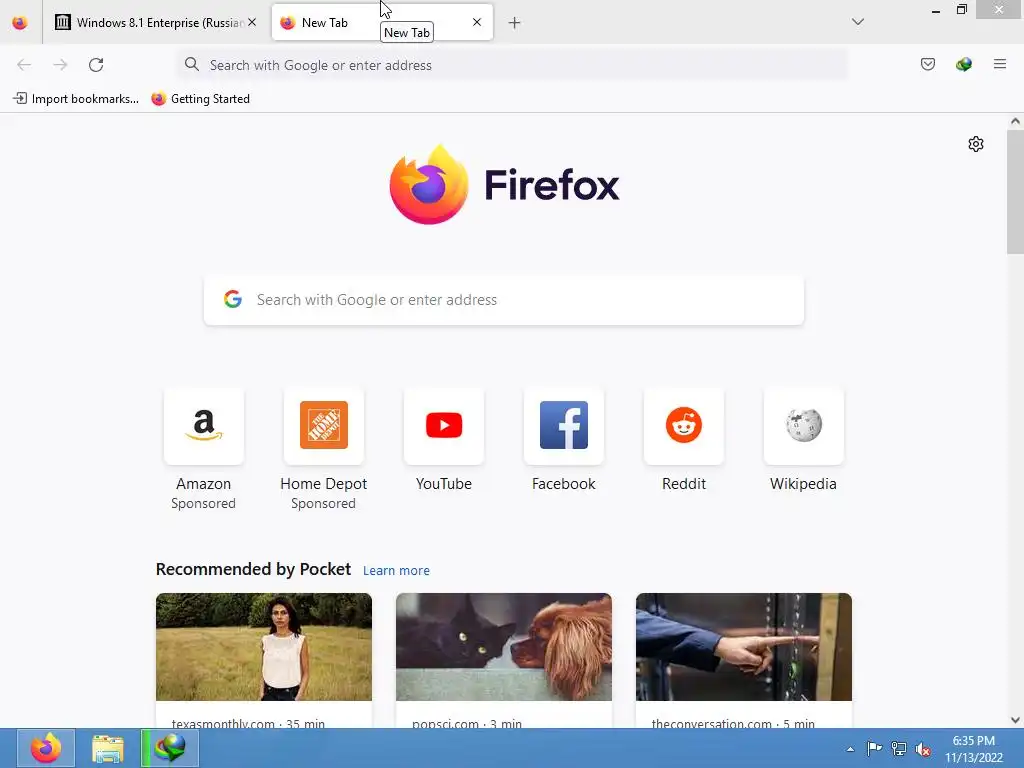Click Import bookmarks in bookmarks toolbar
The width and height of the screenshot is (1024, 768).
point(76,99)
